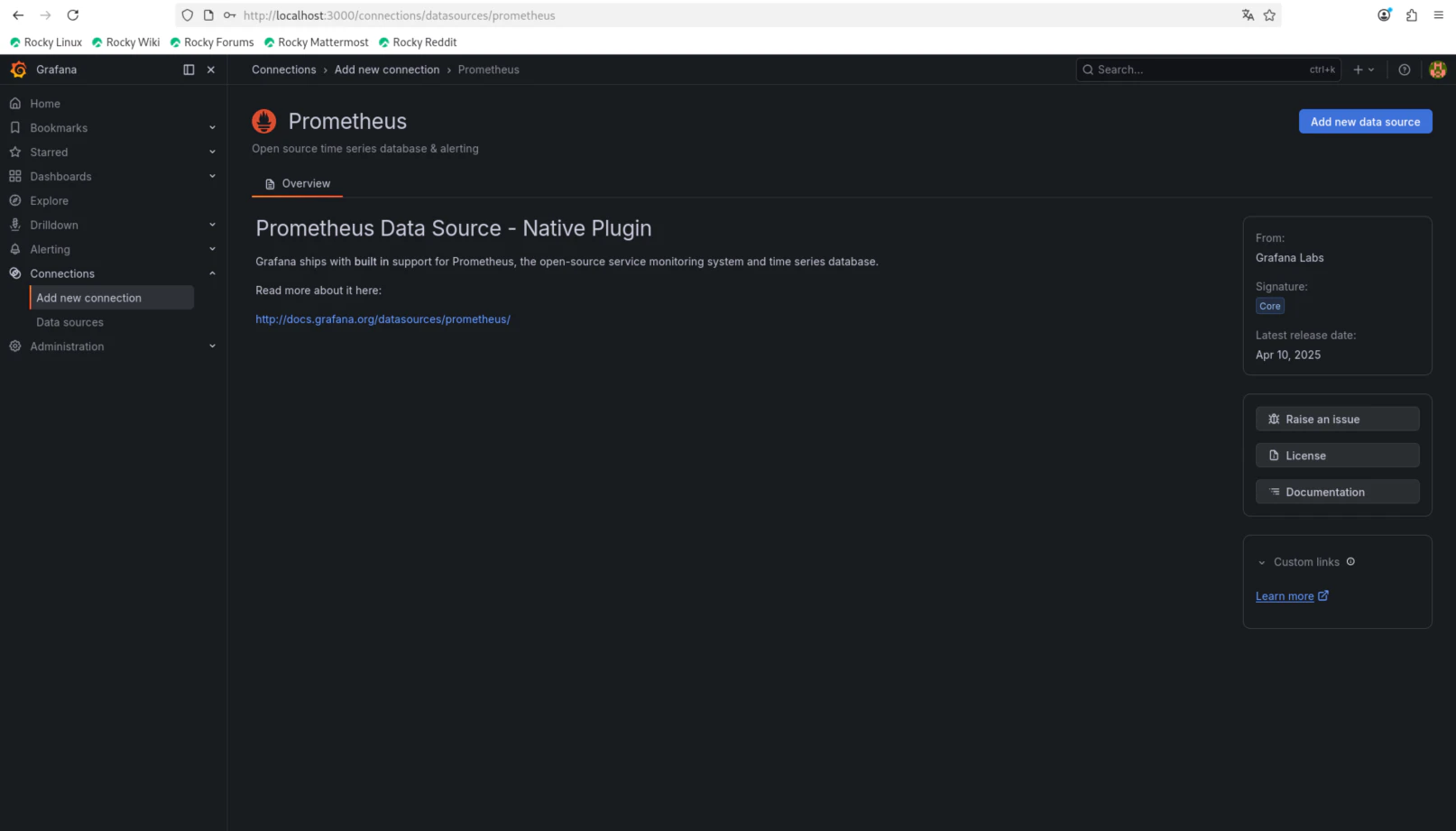Open the Bookmarks section

[59, 128]
